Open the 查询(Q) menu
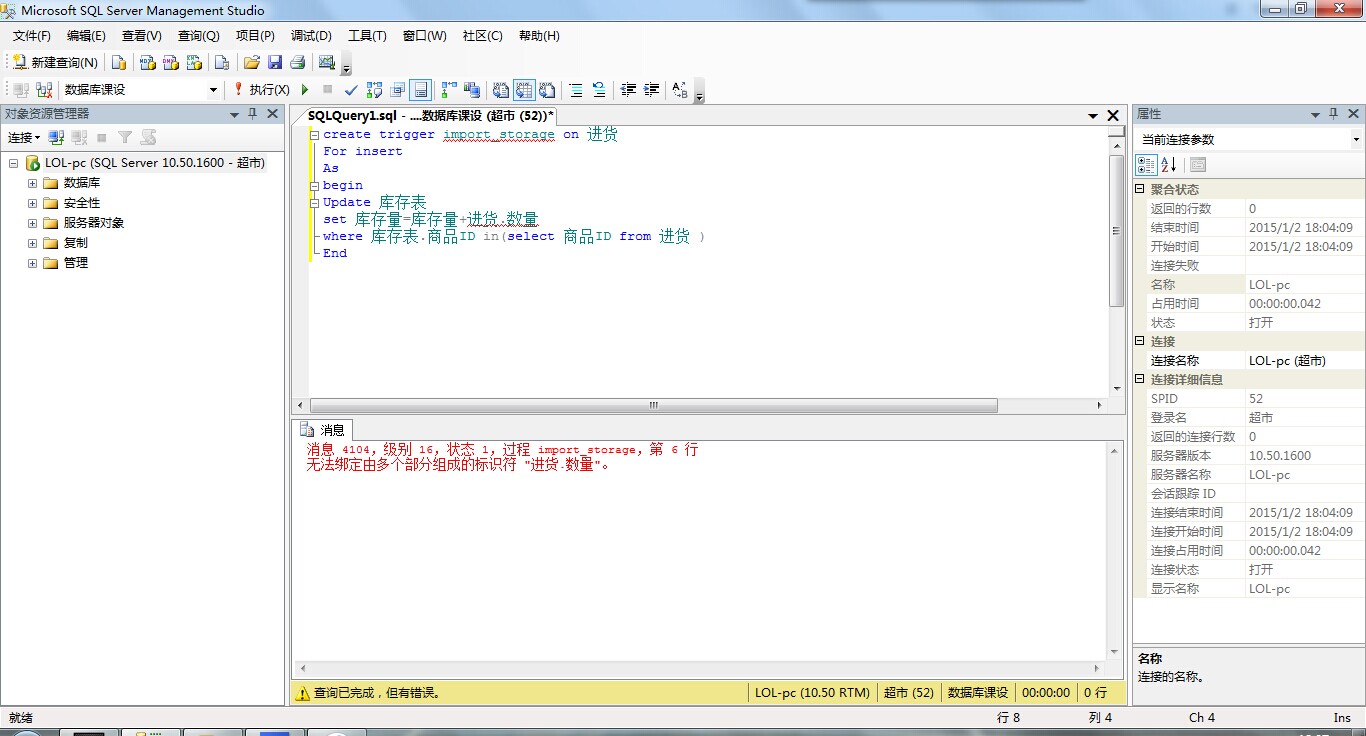 tap(198, 36)
